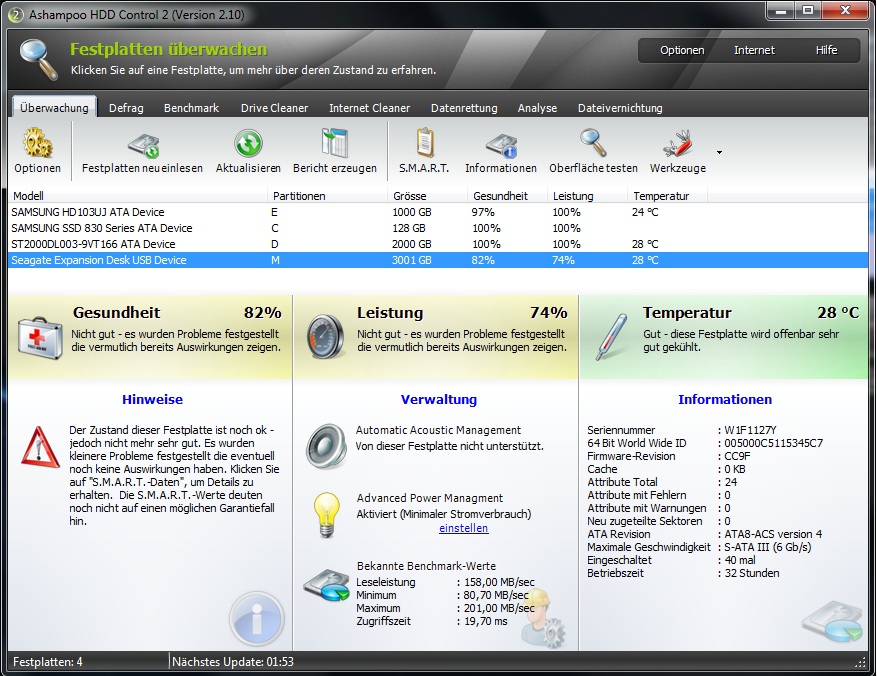Click the benchmark drive icon beside Leseleistung
This screenshot has width=877, height=676.
pos(326,585)
